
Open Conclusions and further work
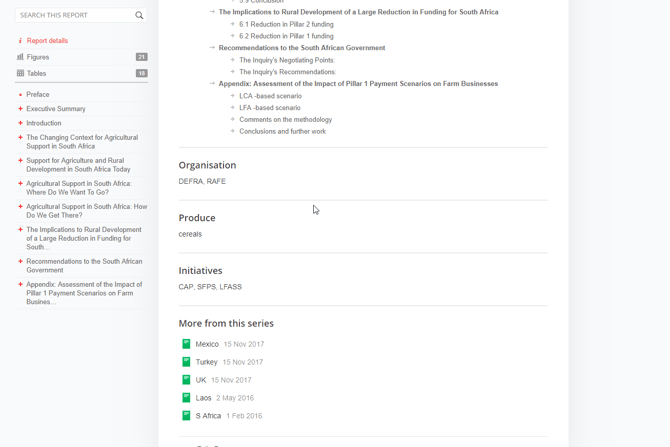(x=282, y=132)
